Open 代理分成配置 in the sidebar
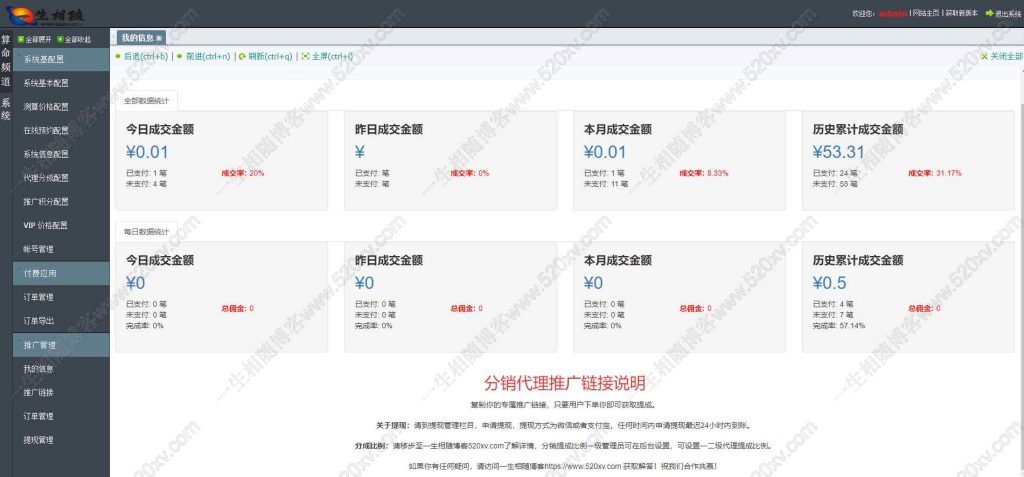 coord(46,178)
